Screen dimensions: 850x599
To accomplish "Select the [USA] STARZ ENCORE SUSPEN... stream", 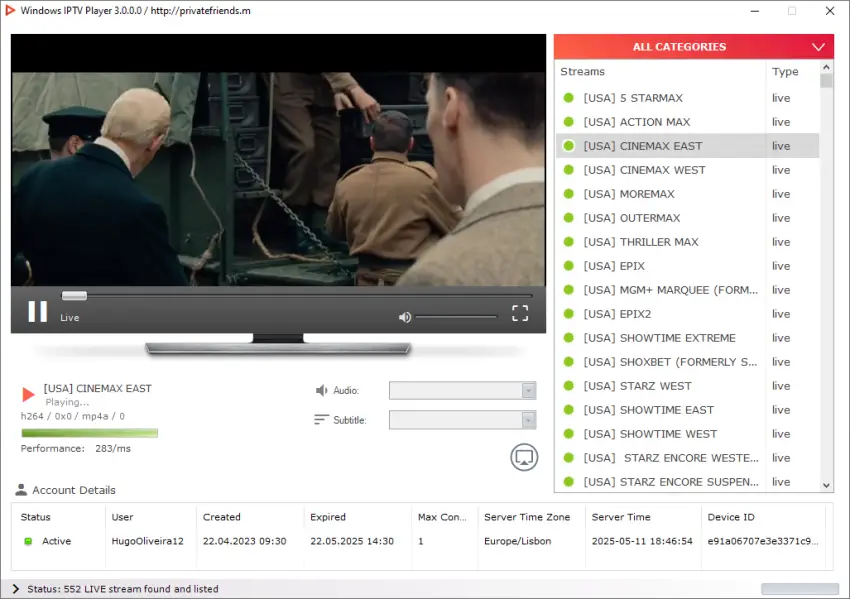I will coord(687,481).
